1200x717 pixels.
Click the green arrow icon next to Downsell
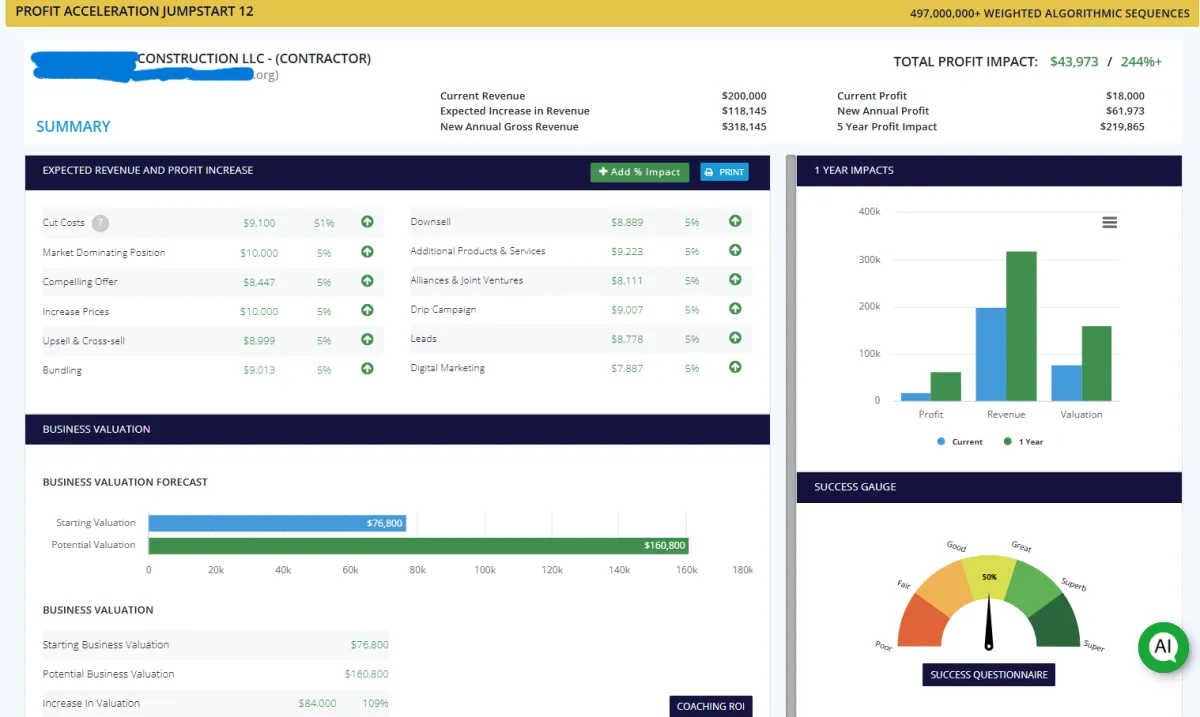[735, 221]
